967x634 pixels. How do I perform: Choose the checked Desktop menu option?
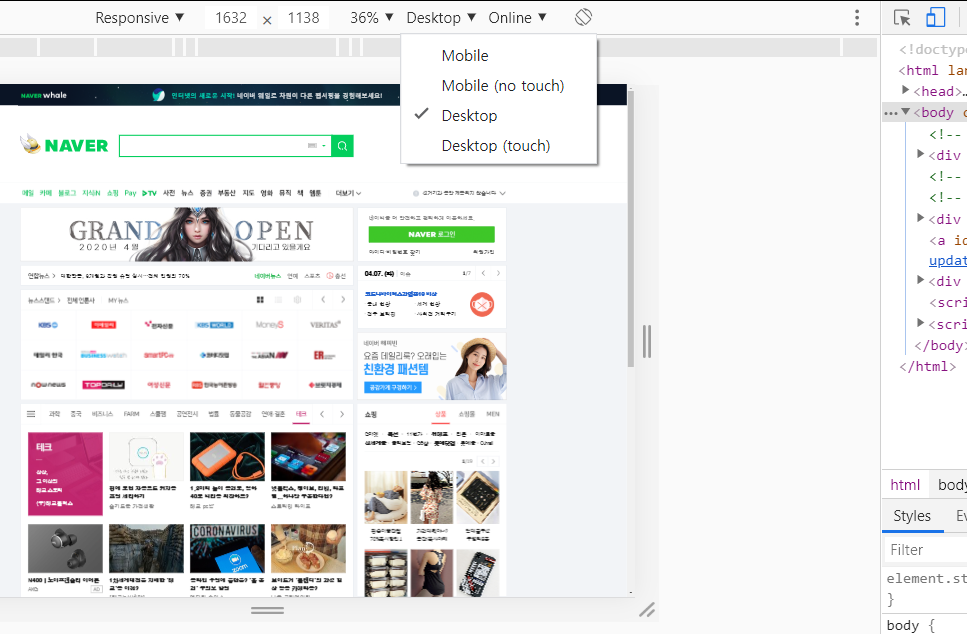(499, 115)
